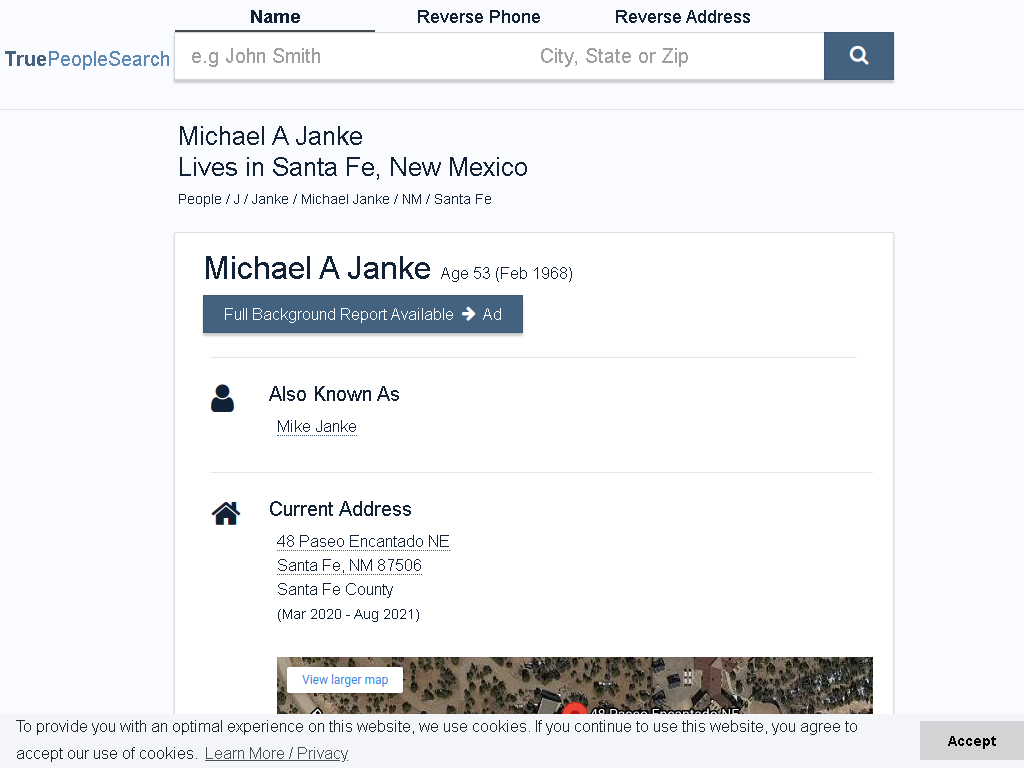Click View larger map button
The width and height of the screenshot is (1024, 768).
pos(345,680)
